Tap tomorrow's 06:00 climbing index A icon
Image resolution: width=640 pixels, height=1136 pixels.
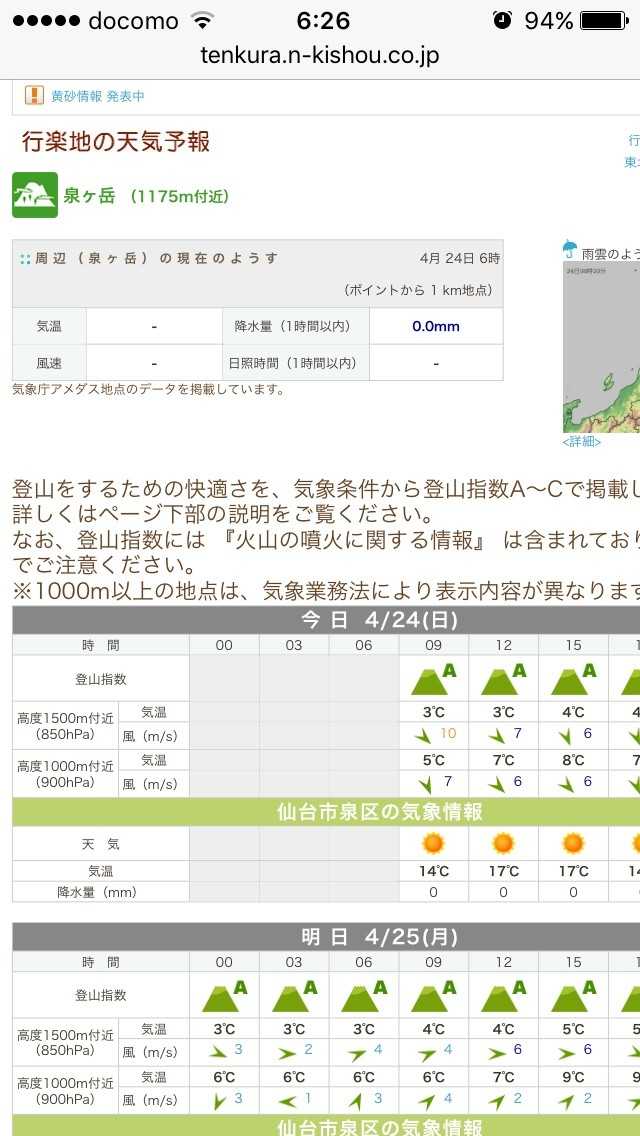pyautogui.click(x=363, y=996)
